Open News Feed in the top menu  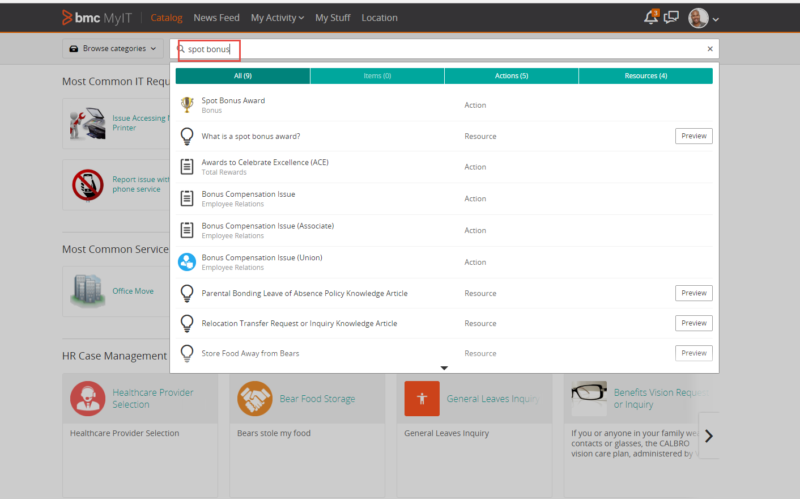[x=217, y=18]
